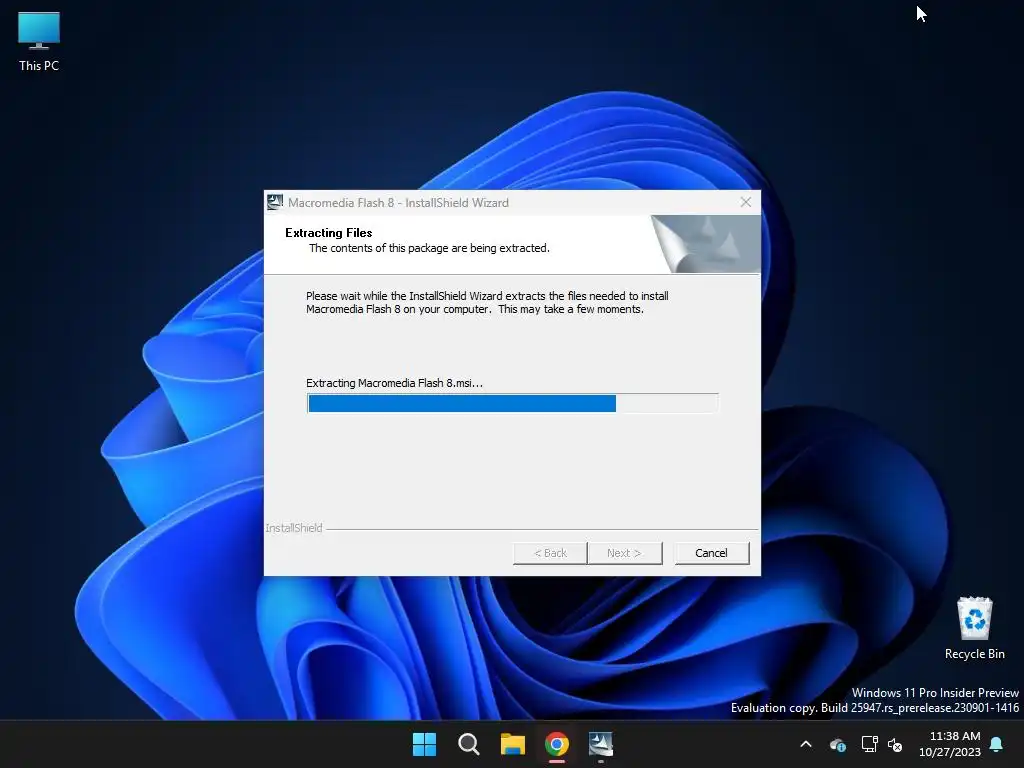Screen dimensions: 1024x768
Task: Show hidden system tray icons
Action: [x=806, y=744]
